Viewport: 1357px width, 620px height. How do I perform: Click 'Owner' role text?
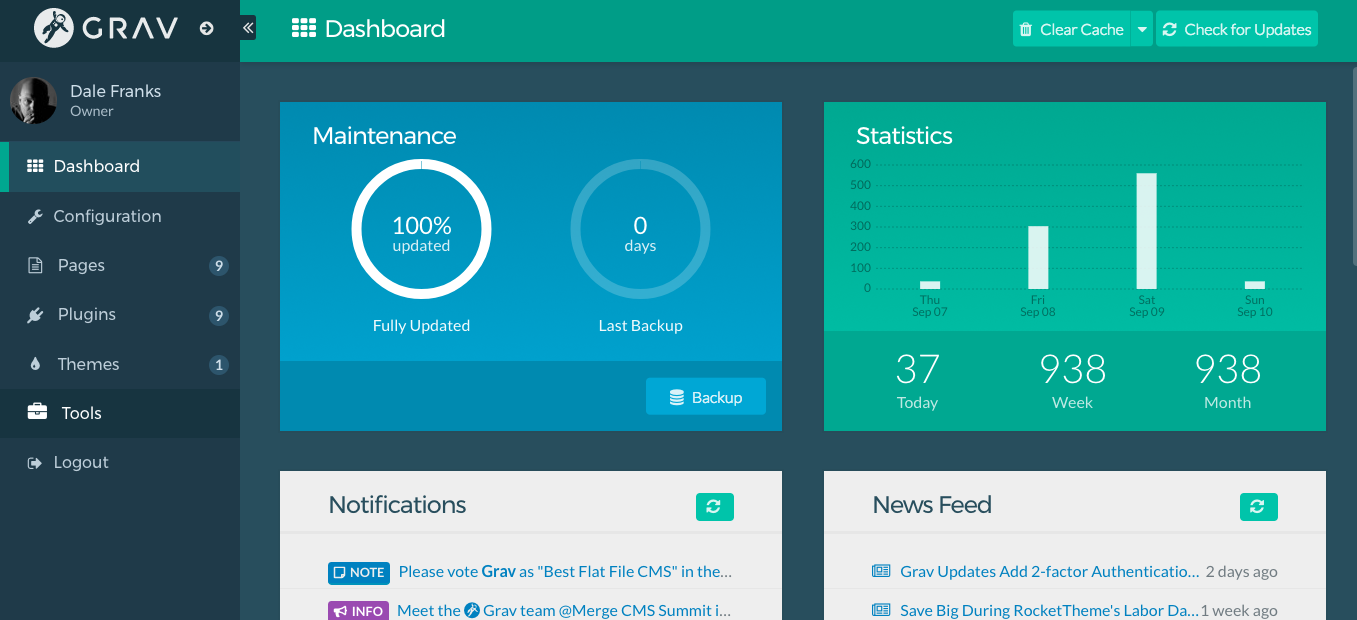click(x=91, y=111)
